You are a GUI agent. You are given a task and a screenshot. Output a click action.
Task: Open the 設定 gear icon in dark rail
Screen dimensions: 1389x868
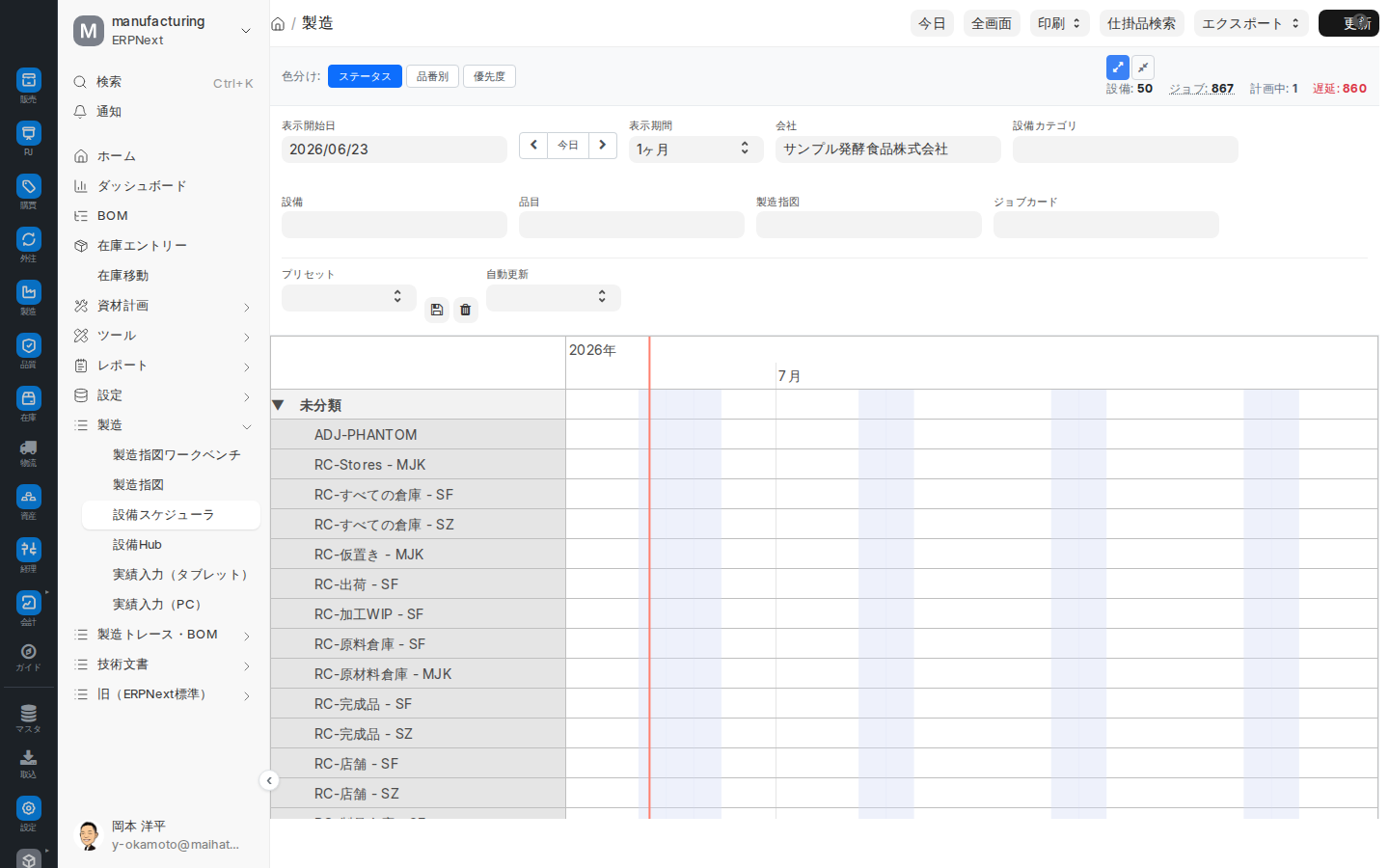coord(29,808)
